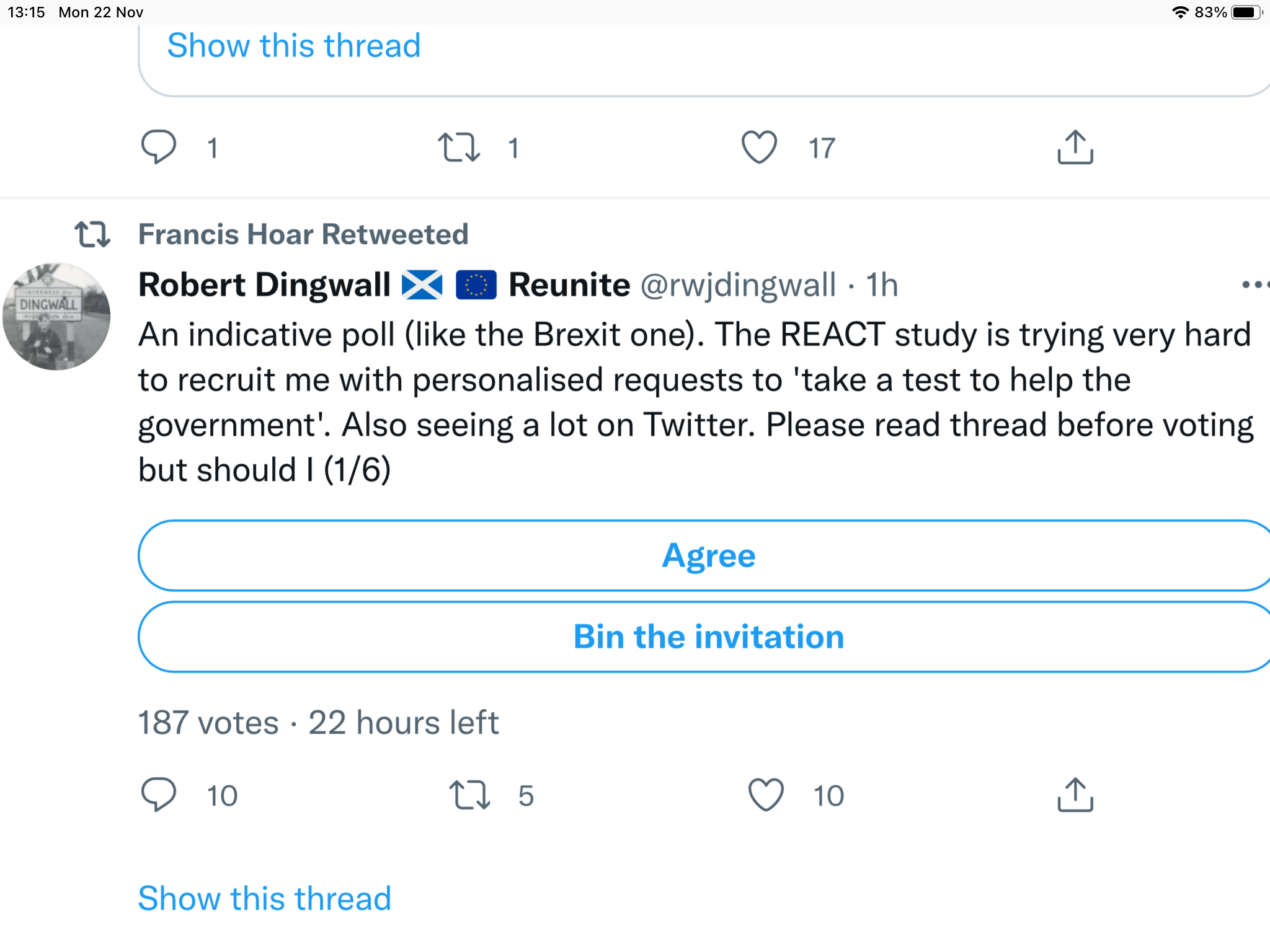The height and width of the screenshot is (952, 1270).
Task: Click the retweet icon beside Francis Hoar
Action: coord(92,234)
